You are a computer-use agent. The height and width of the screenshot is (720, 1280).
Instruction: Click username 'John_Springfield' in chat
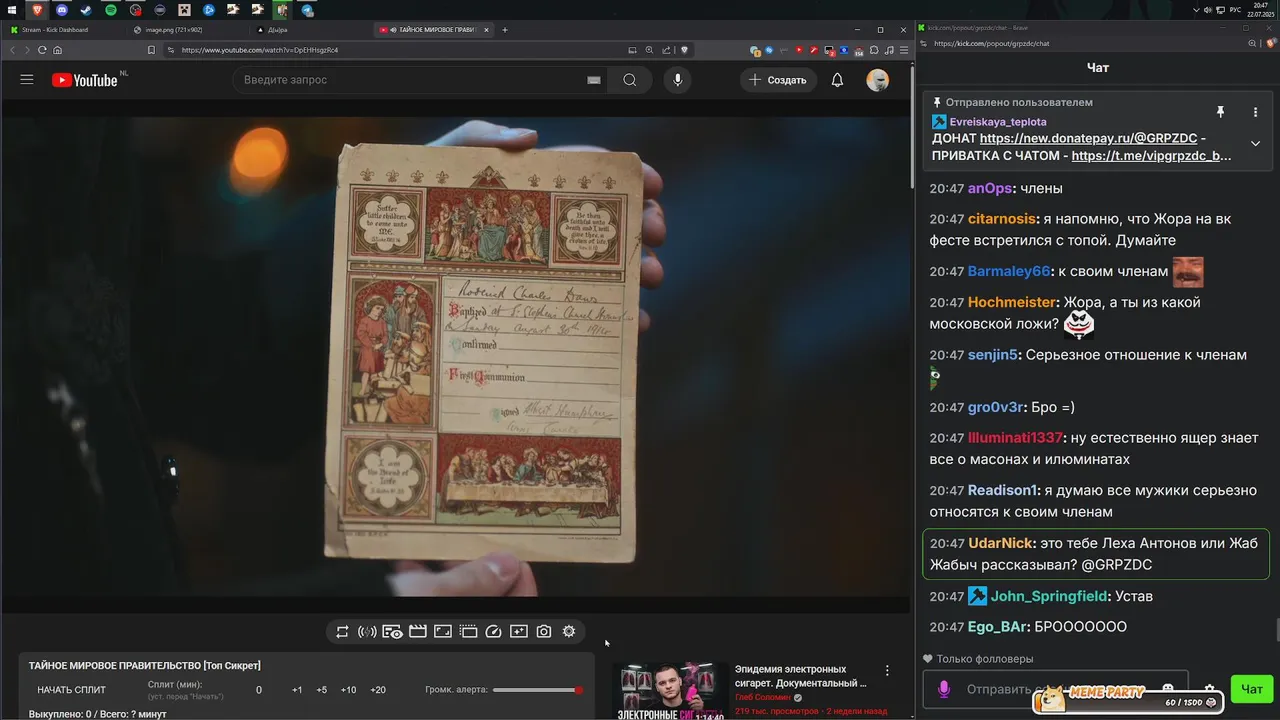tap(1049, 596)
